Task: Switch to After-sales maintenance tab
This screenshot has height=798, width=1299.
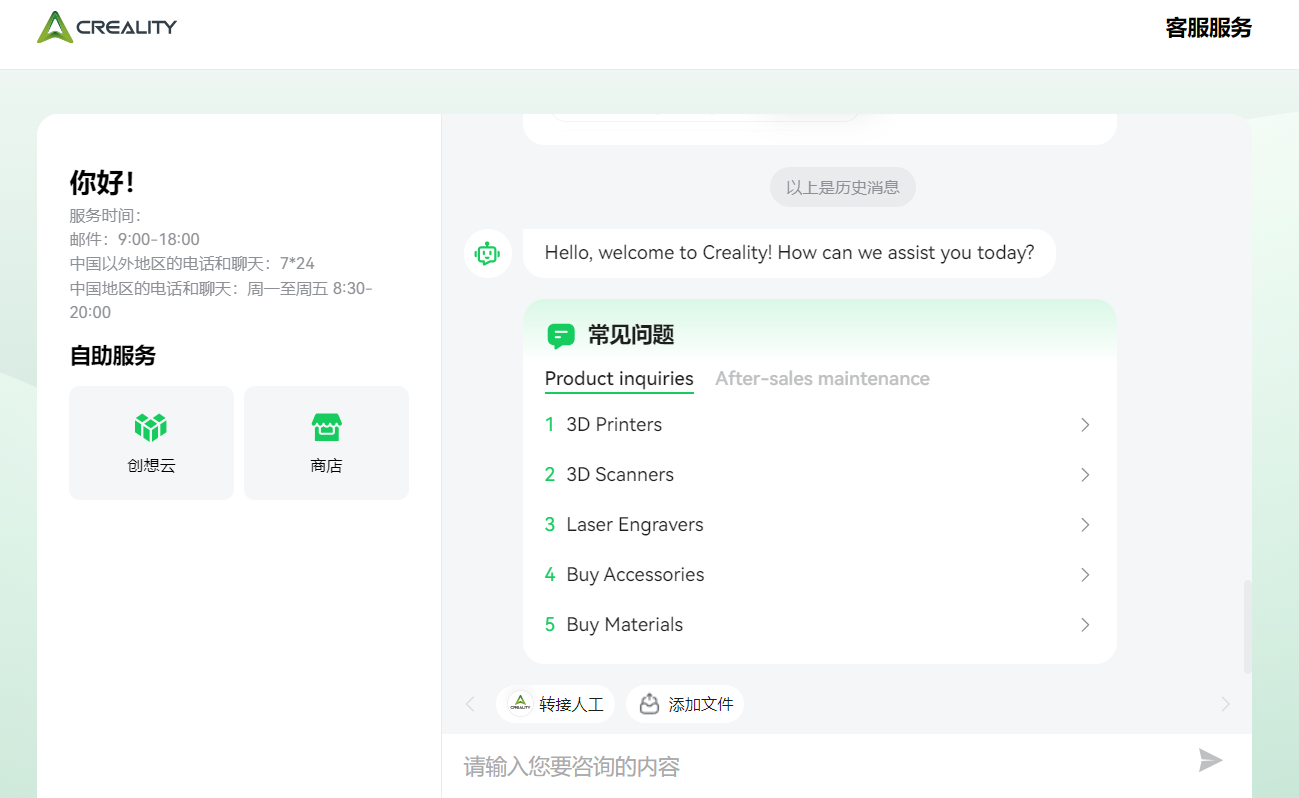Action: coord(822,379)
